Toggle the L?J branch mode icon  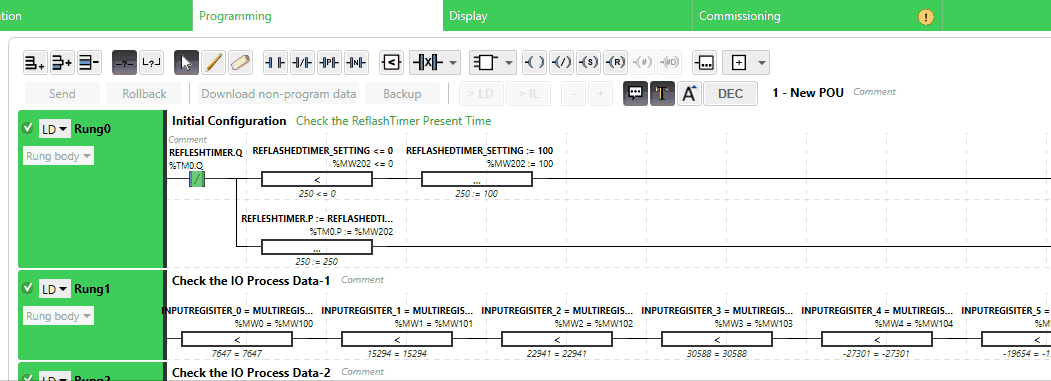151,63
